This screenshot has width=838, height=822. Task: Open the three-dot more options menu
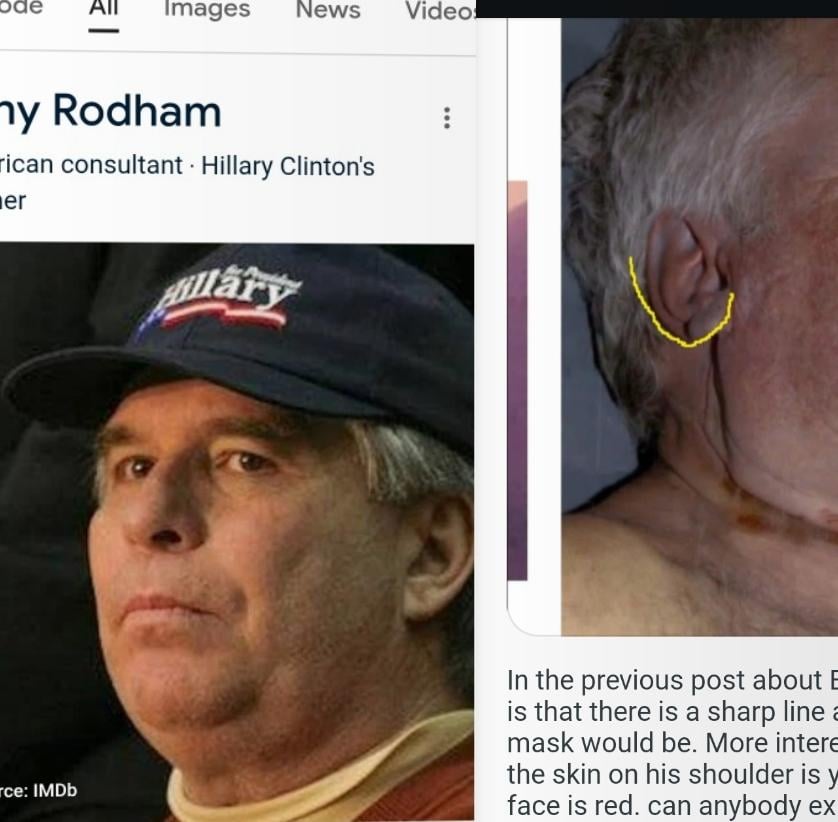click(x=447, y=118)
